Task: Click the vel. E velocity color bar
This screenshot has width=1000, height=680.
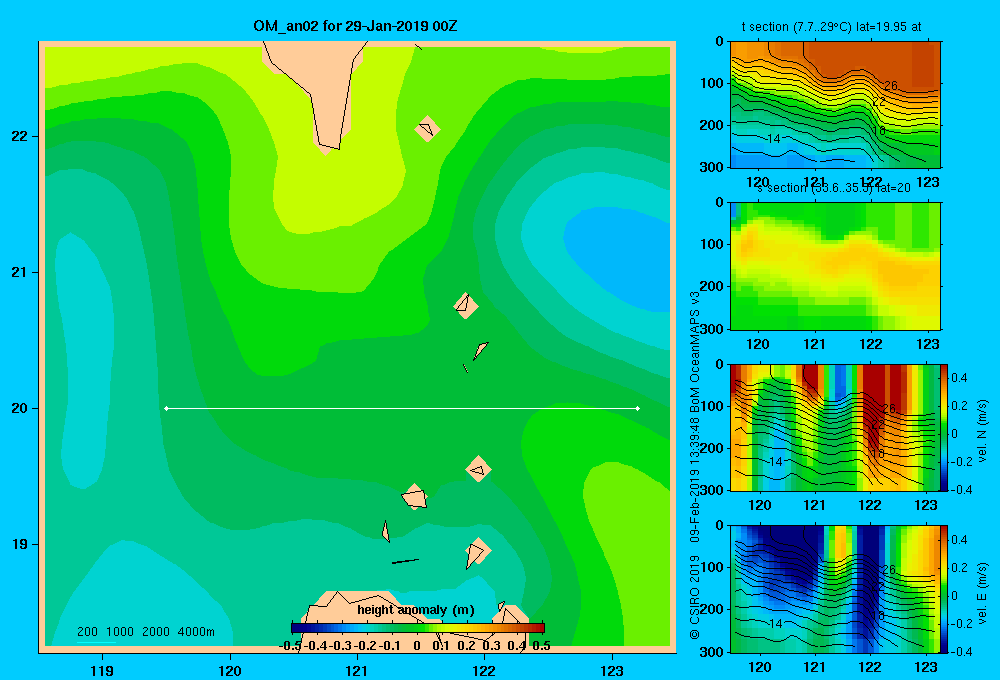Action: [944, 589]
